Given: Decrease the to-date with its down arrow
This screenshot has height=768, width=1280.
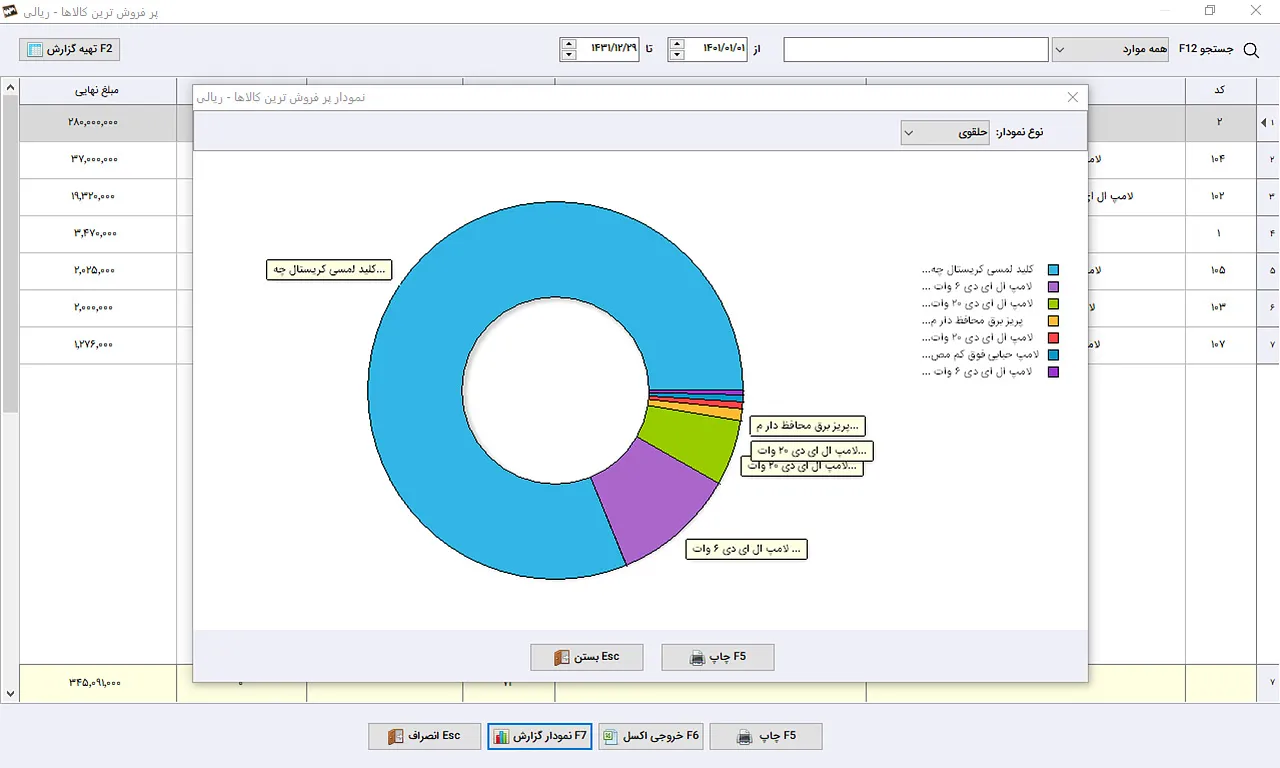Looking at the screenshot, I should [569, 55].
